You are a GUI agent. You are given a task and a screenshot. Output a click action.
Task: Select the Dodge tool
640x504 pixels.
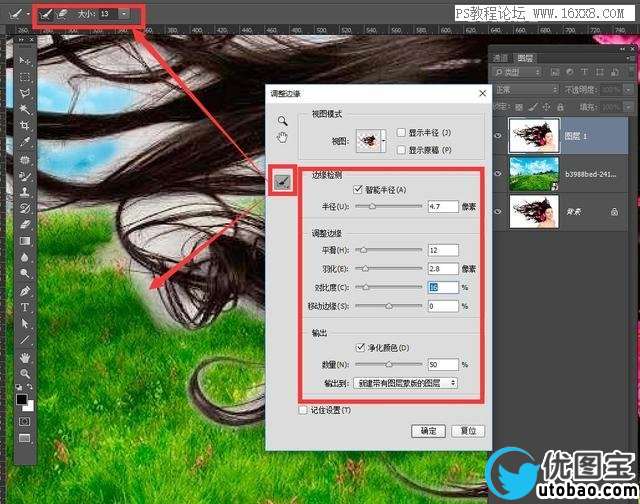point(24,273)
